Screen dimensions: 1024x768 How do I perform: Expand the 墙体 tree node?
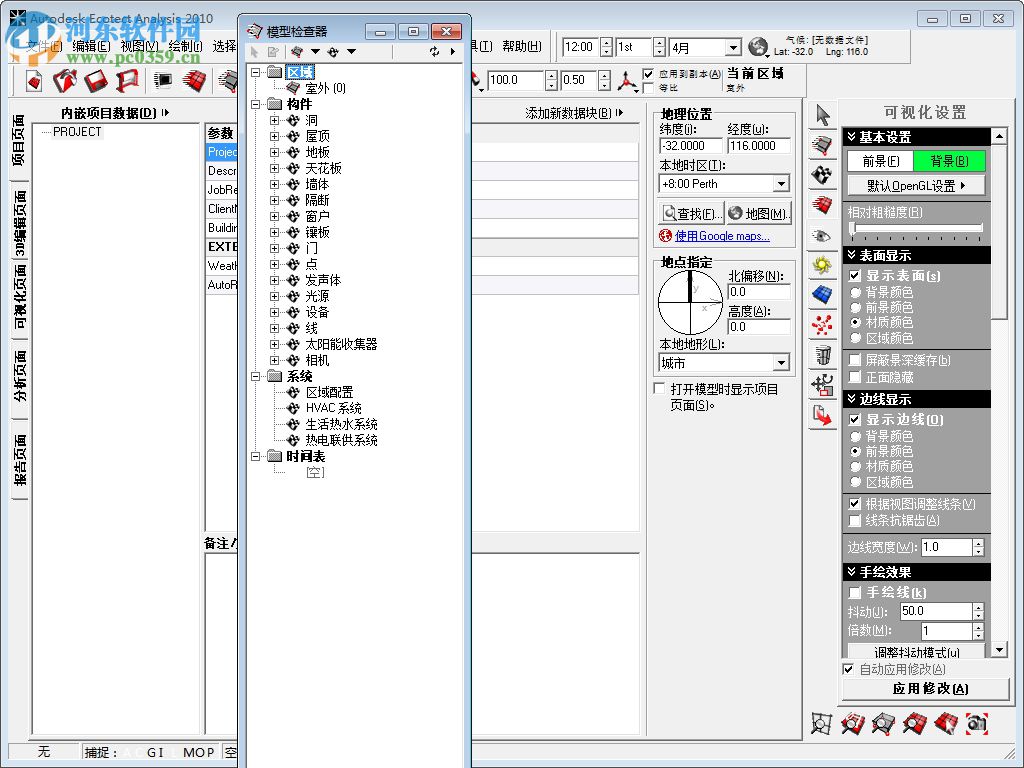pyautogui.click(x=275, y=184)
